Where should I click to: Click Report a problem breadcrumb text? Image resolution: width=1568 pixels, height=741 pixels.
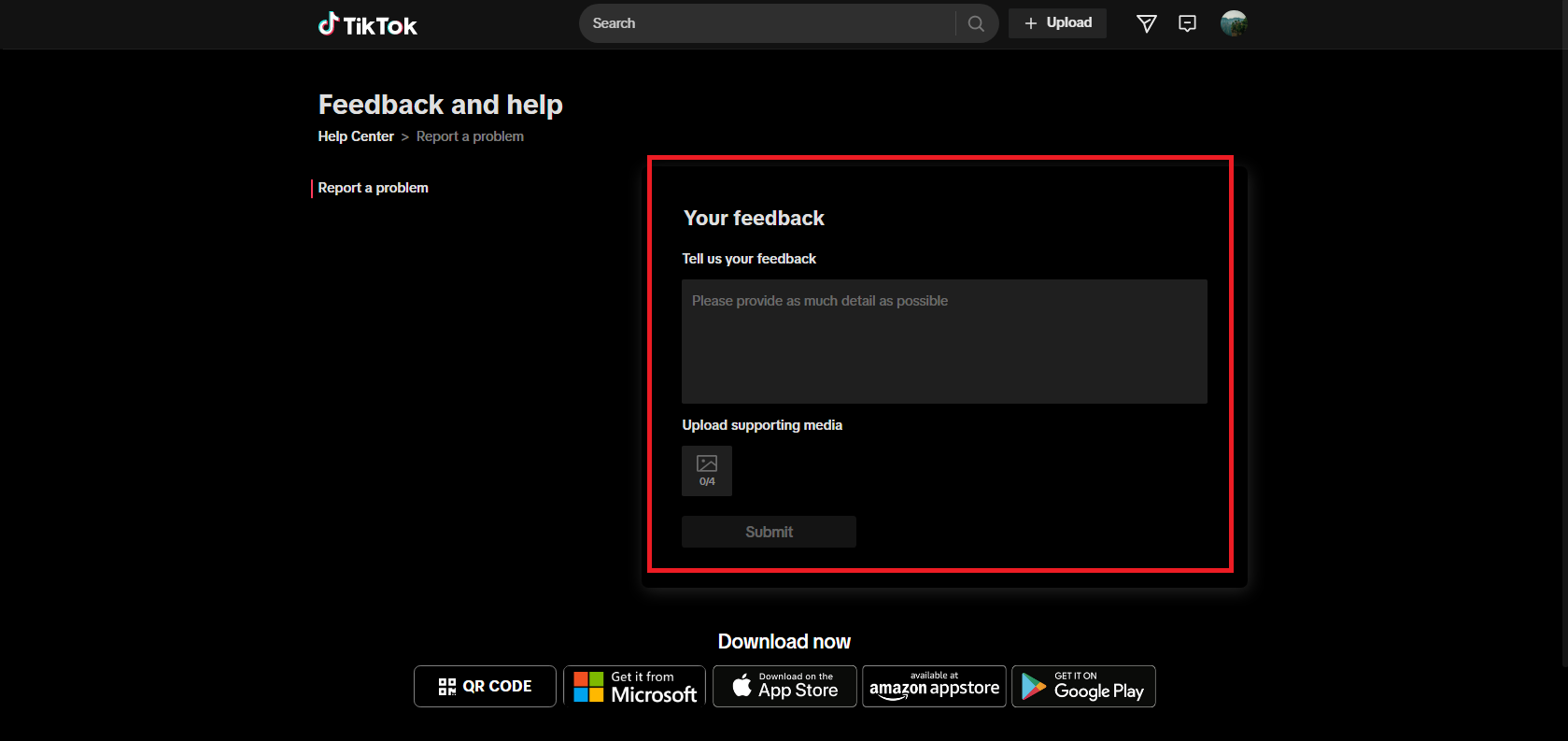(x=470, y=136)
